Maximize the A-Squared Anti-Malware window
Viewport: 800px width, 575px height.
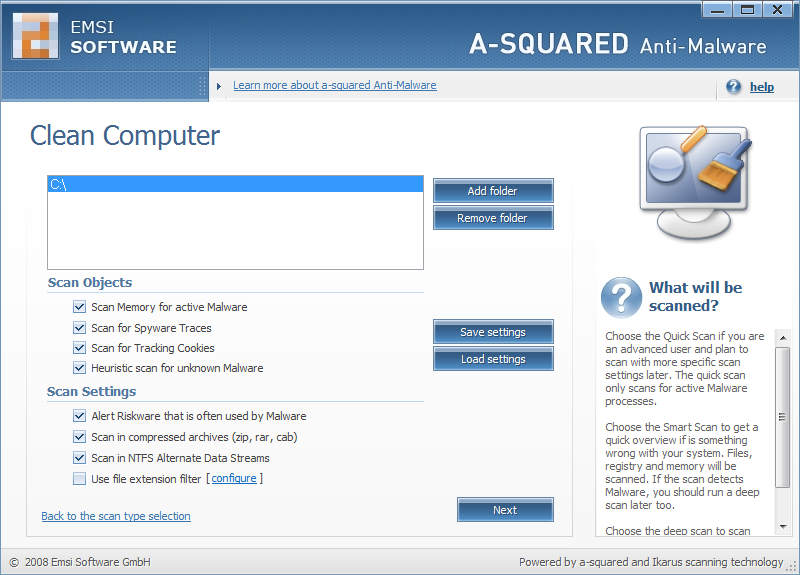click(x=747, y=9)
